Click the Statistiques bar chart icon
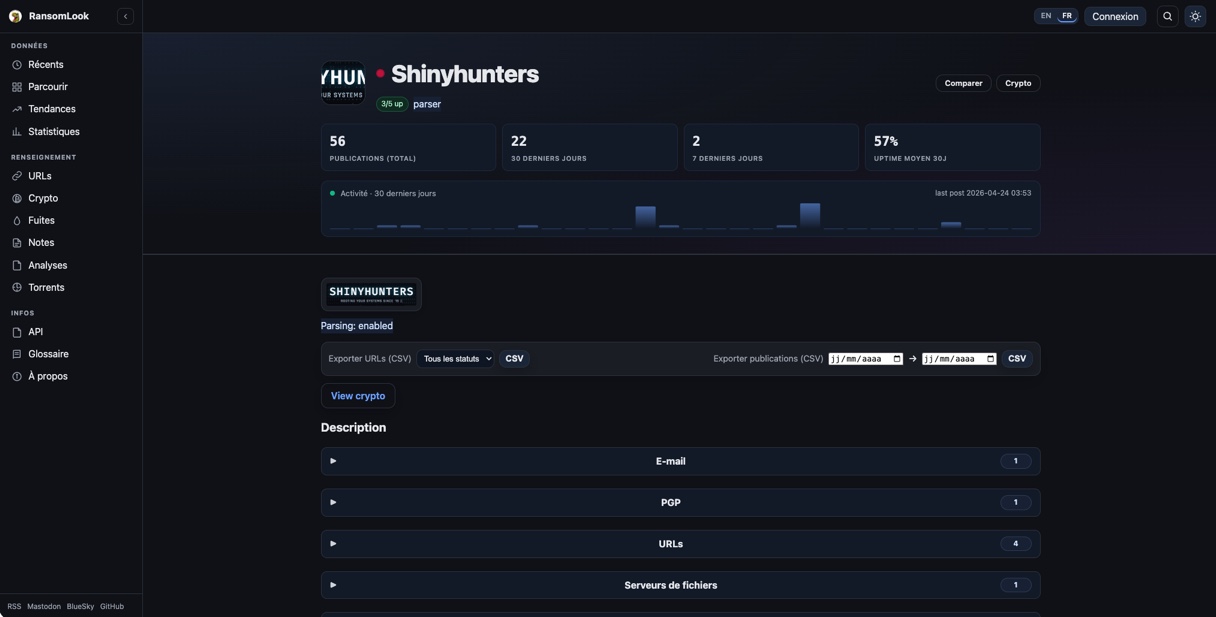 (x=17, y=132)
